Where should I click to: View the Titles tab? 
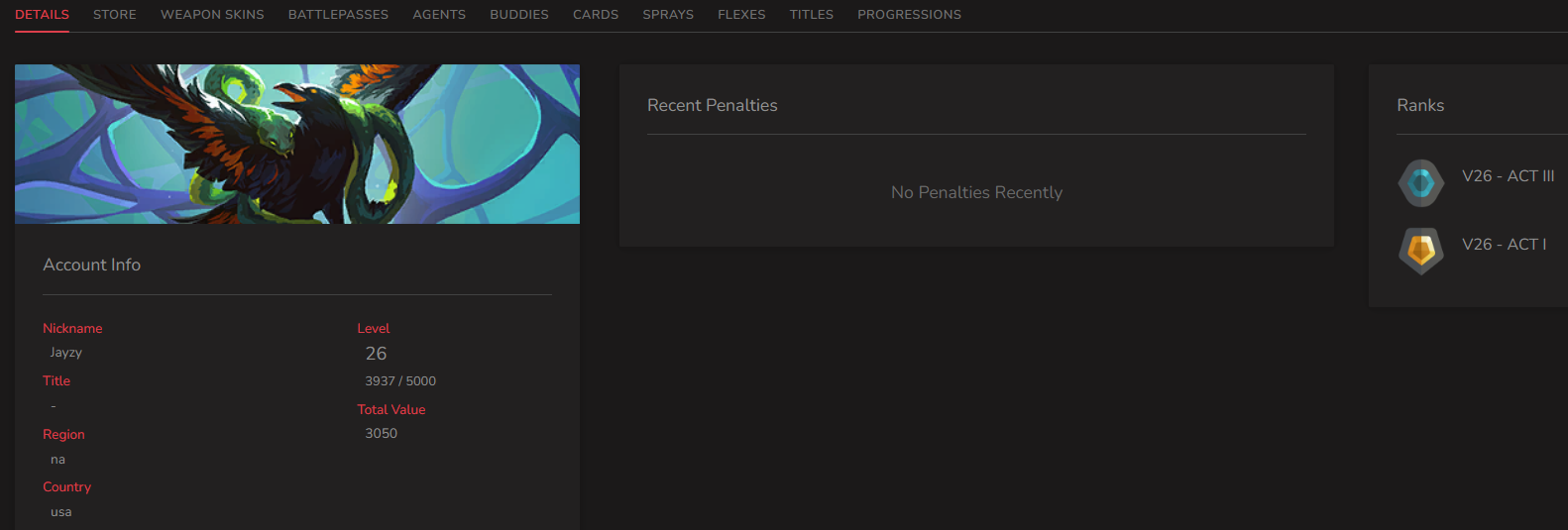[x=812, y=15]
